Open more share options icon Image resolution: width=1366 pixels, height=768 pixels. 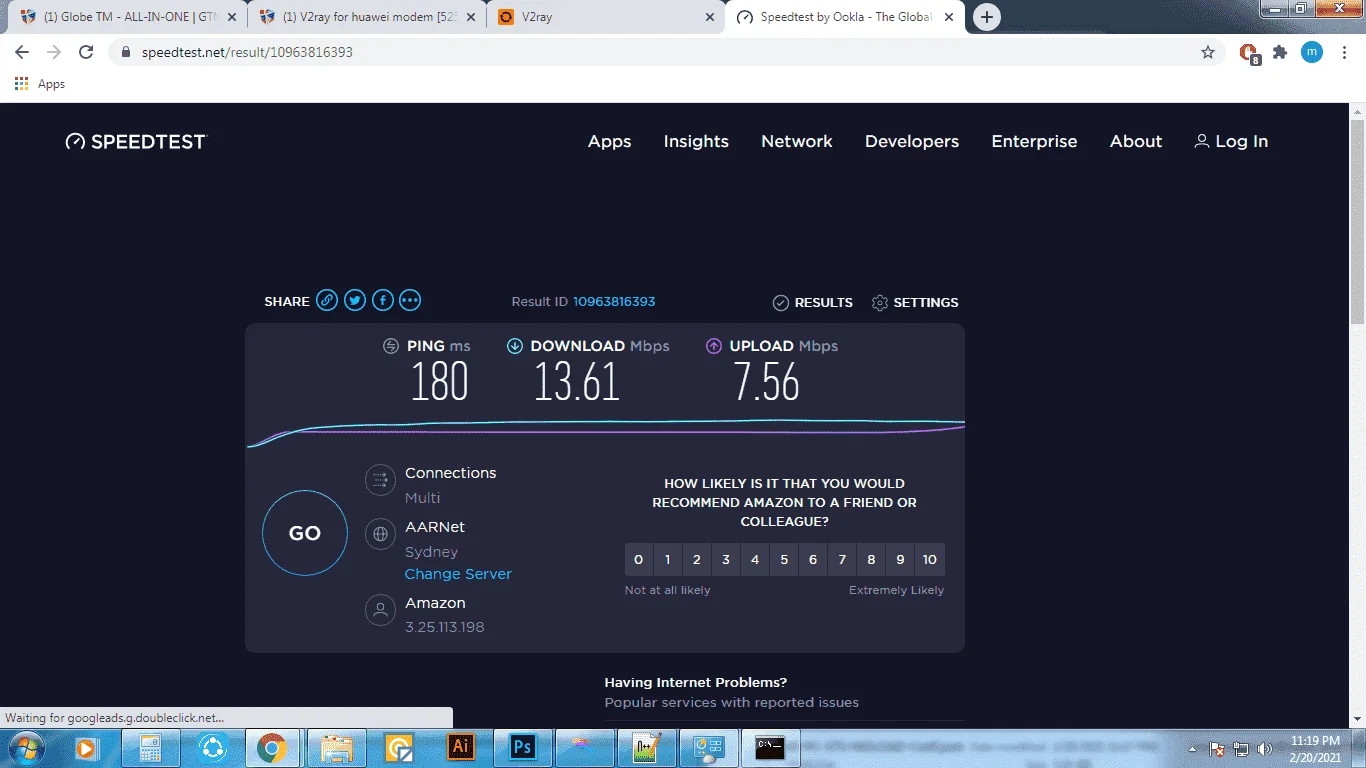coord(410,300)
